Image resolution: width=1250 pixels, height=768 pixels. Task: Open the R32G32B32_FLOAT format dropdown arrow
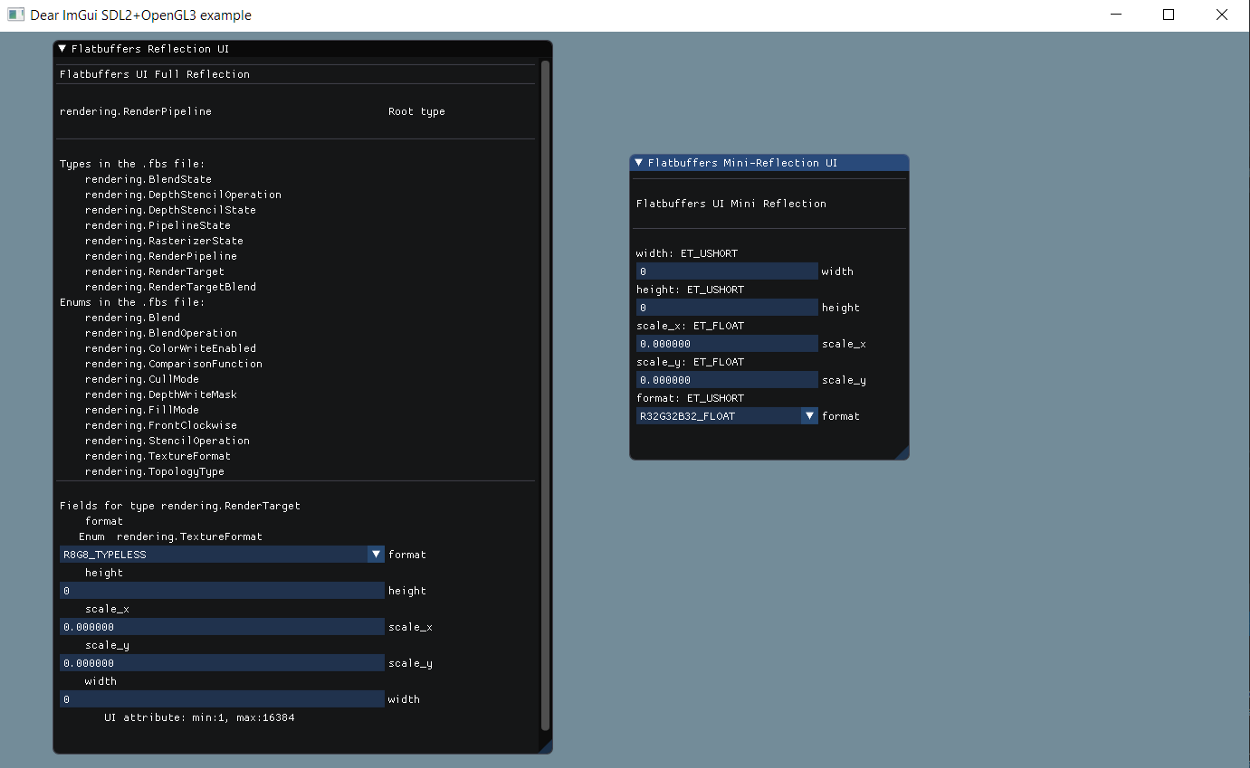[809, 416]
